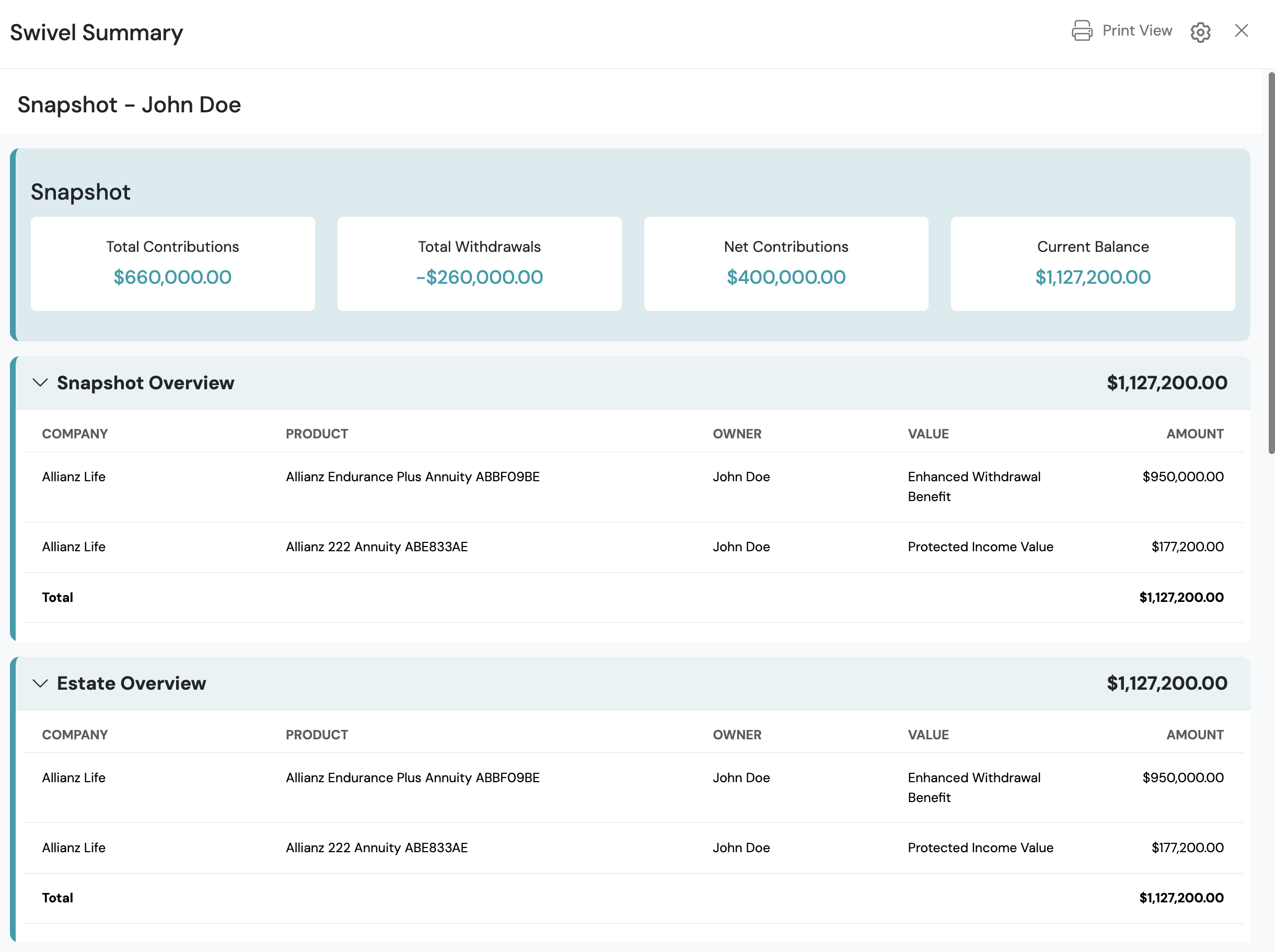
Task: Click the Snapshot – John Doe heading
Action: [x=129, y=105]
